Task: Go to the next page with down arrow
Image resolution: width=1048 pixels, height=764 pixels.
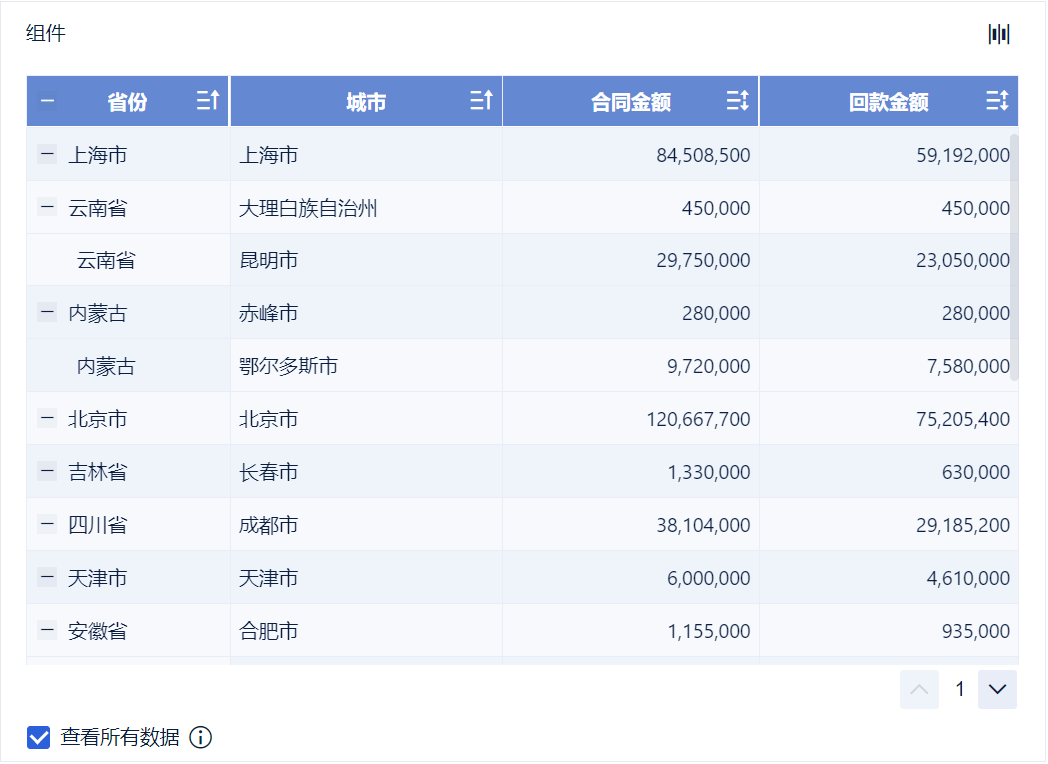Action: 997,689
